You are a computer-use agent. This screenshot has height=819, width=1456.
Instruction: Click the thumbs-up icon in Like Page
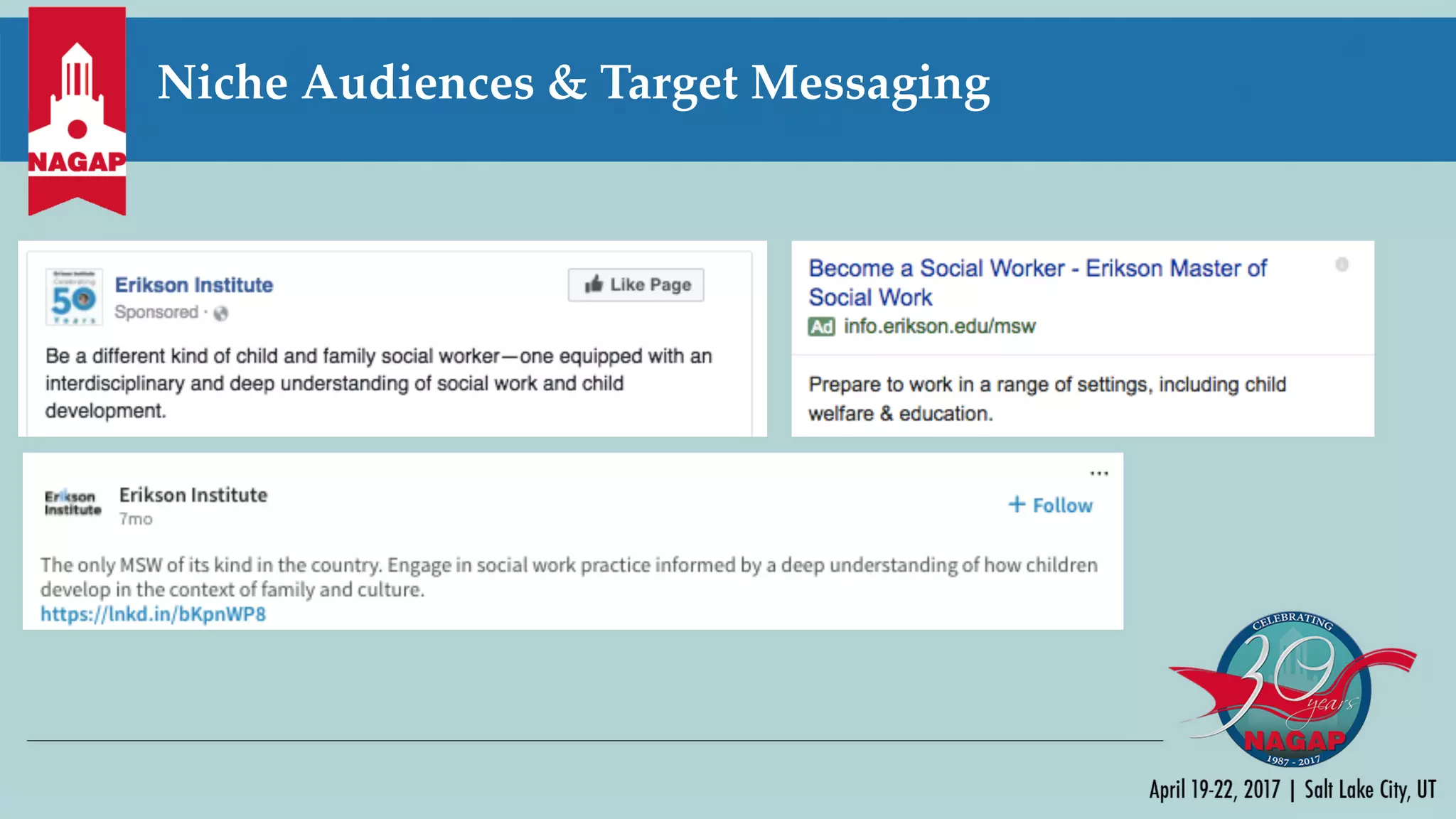(594, 284)
